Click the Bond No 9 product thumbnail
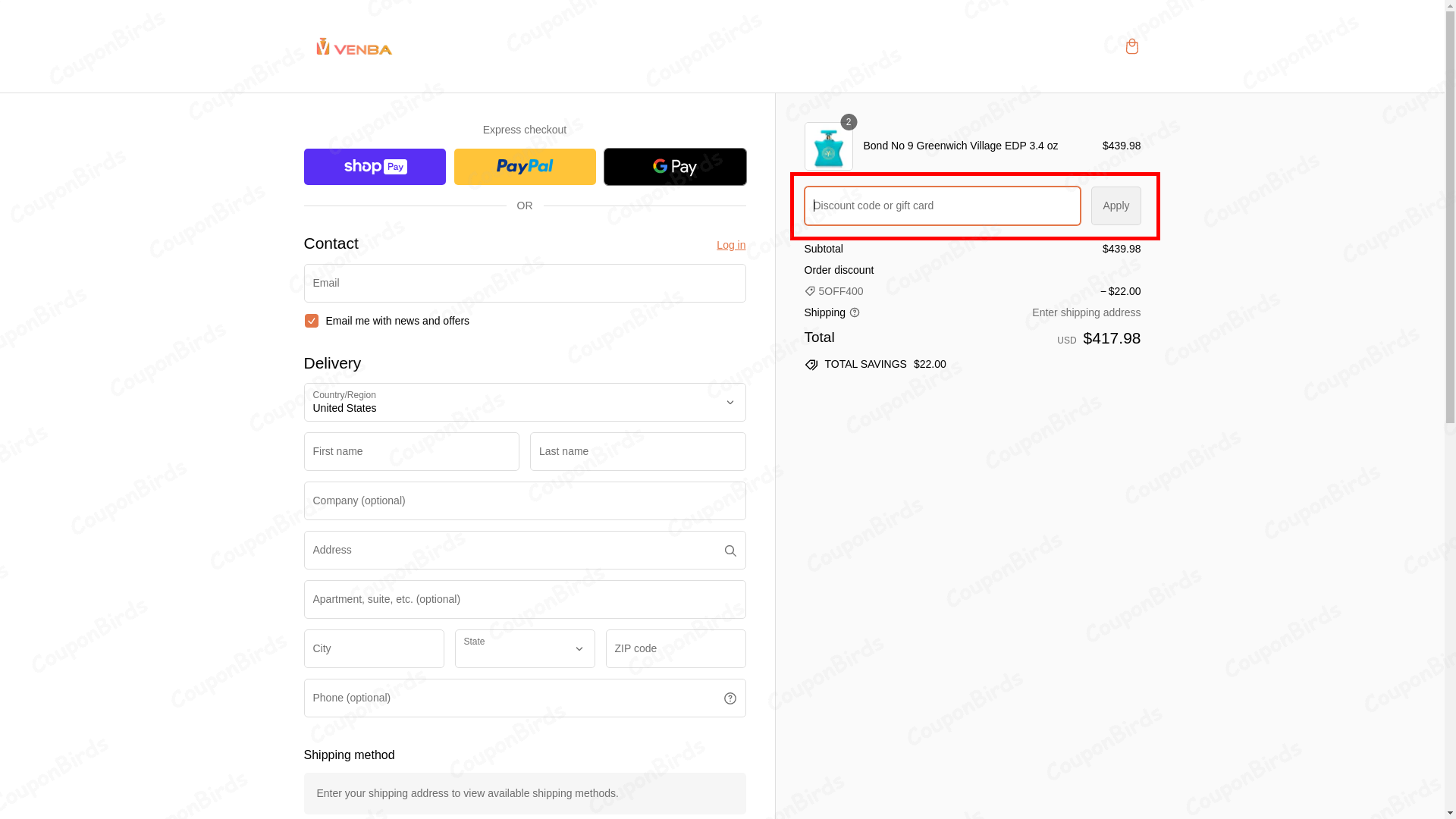Viewport: 1456px width, 819px height. coord(828,146)
